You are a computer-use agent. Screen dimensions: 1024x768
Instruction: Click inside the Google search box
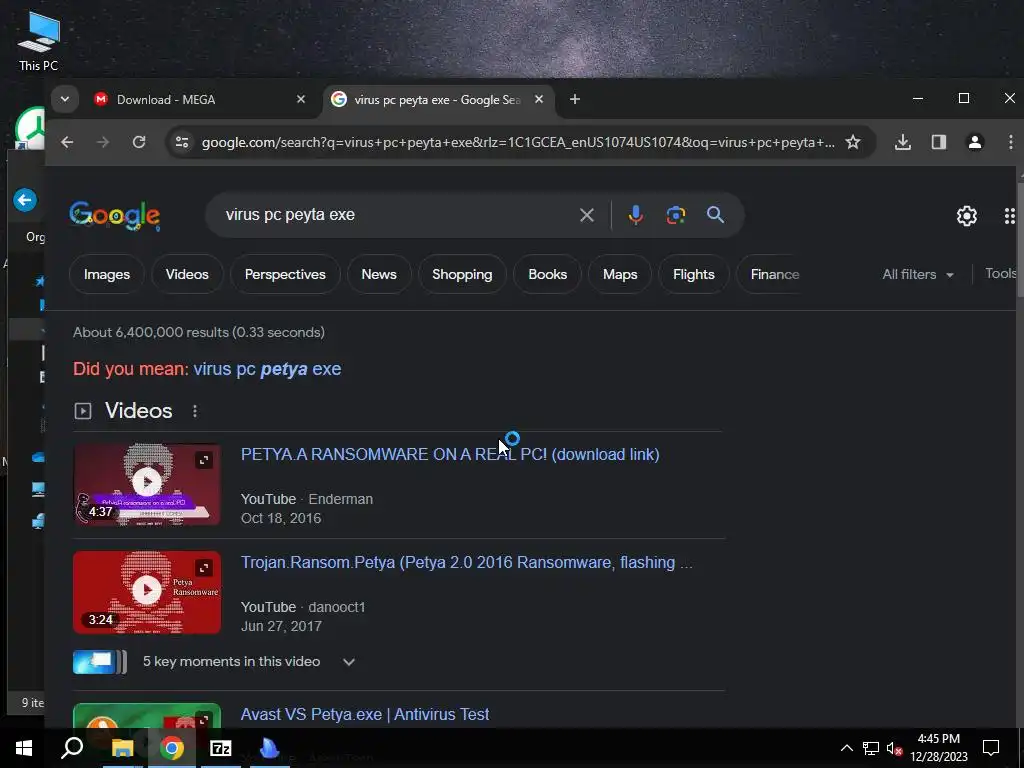coord(392,215)
